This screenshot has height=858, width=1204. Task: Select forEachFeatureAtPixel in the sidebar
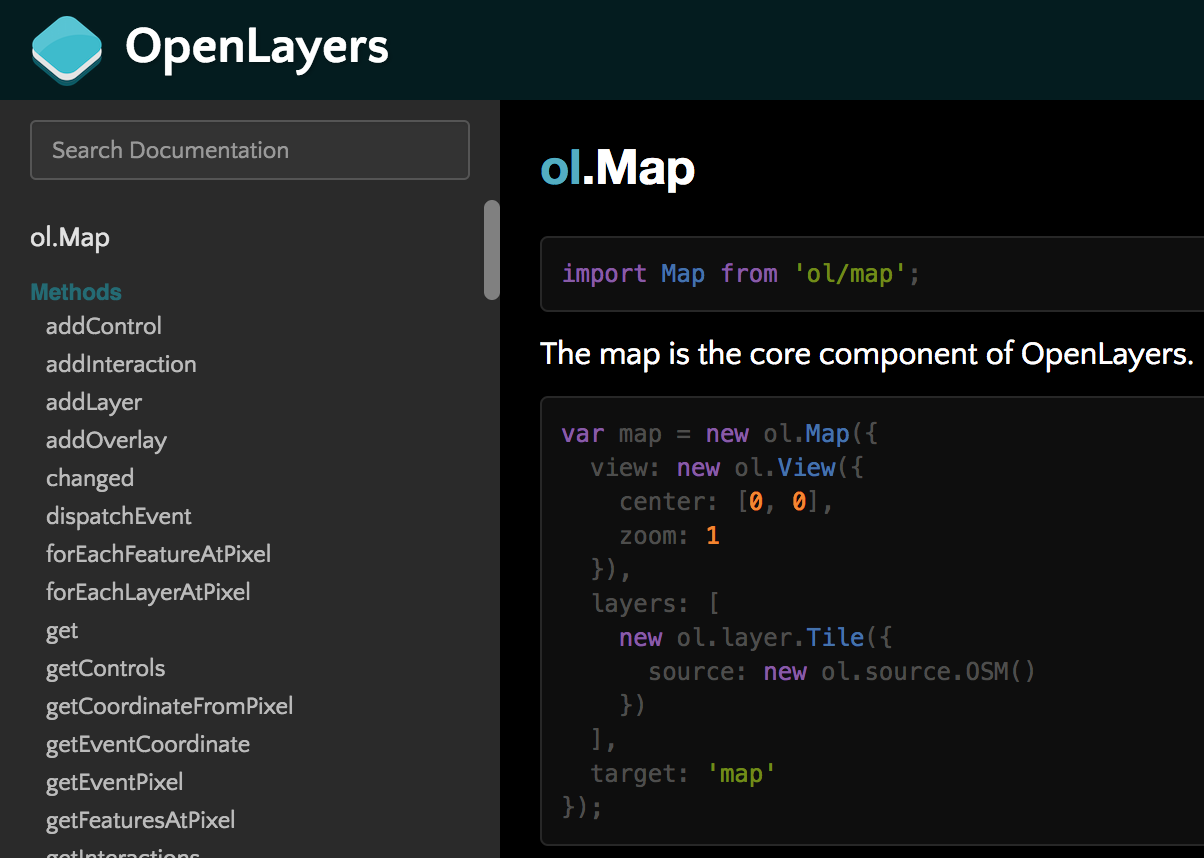(x=158, y=554)
